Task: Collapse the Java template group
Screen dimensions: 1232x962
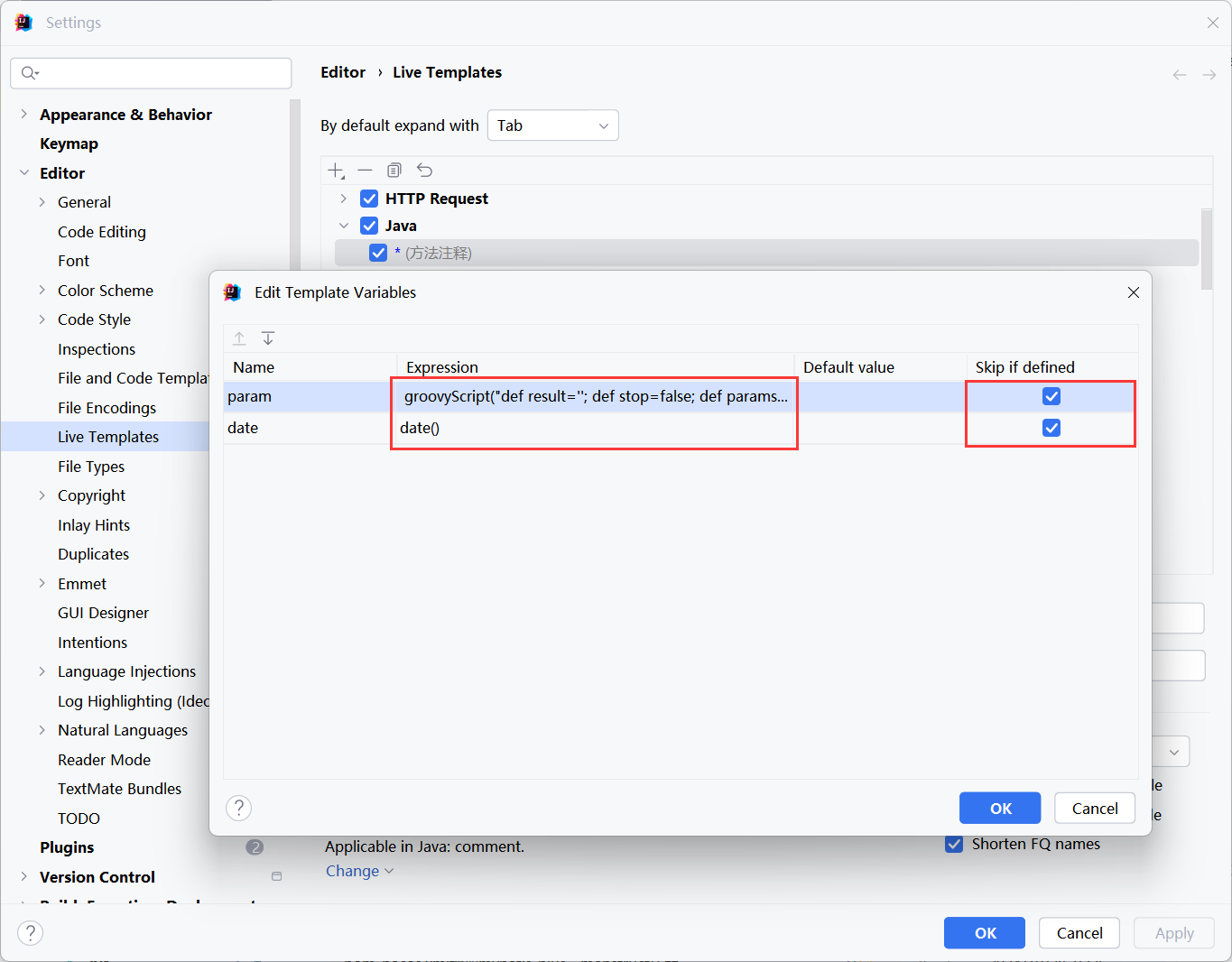Action: coord(343,226)
